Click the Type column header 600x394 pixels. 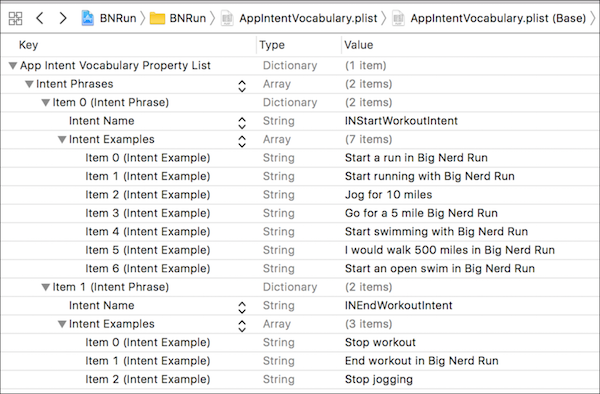click(x=272, y=45)
